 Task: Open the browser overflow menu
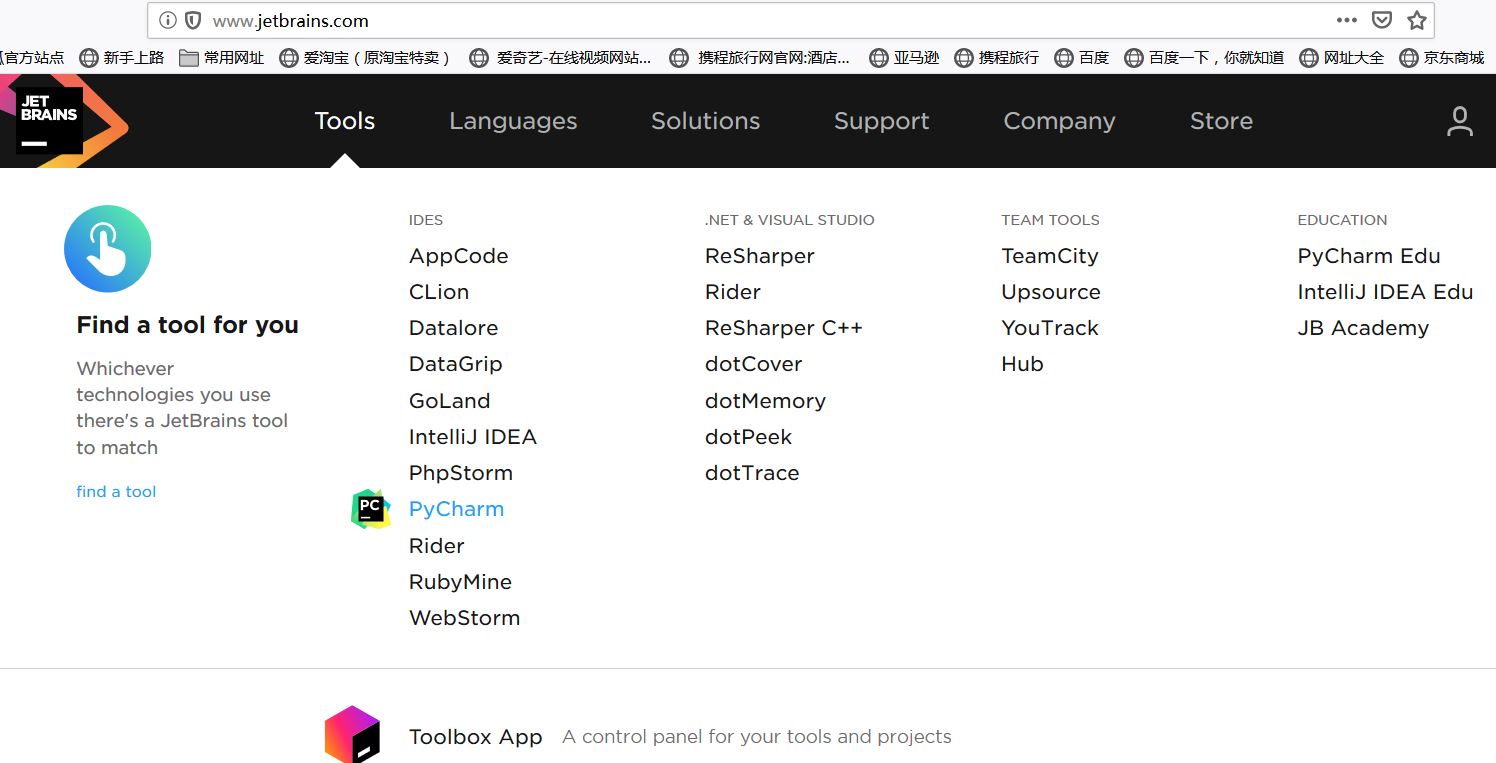[1349, 20]
